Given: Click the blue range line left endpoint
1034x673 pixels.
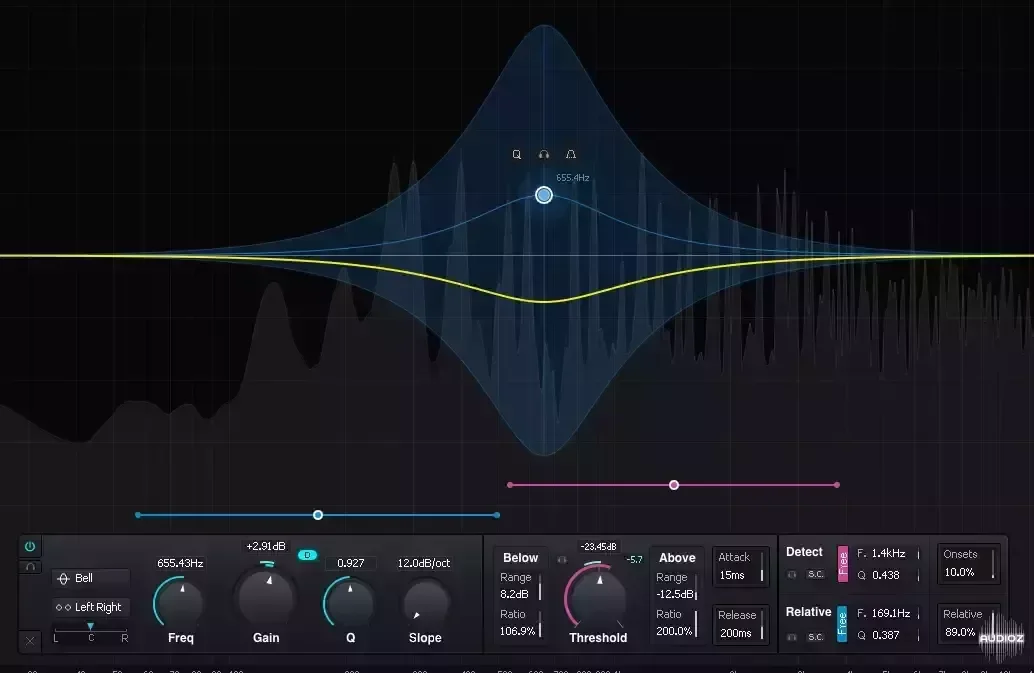Looking at the screenshot, I should pyautogui.click(x=138, y=515).
